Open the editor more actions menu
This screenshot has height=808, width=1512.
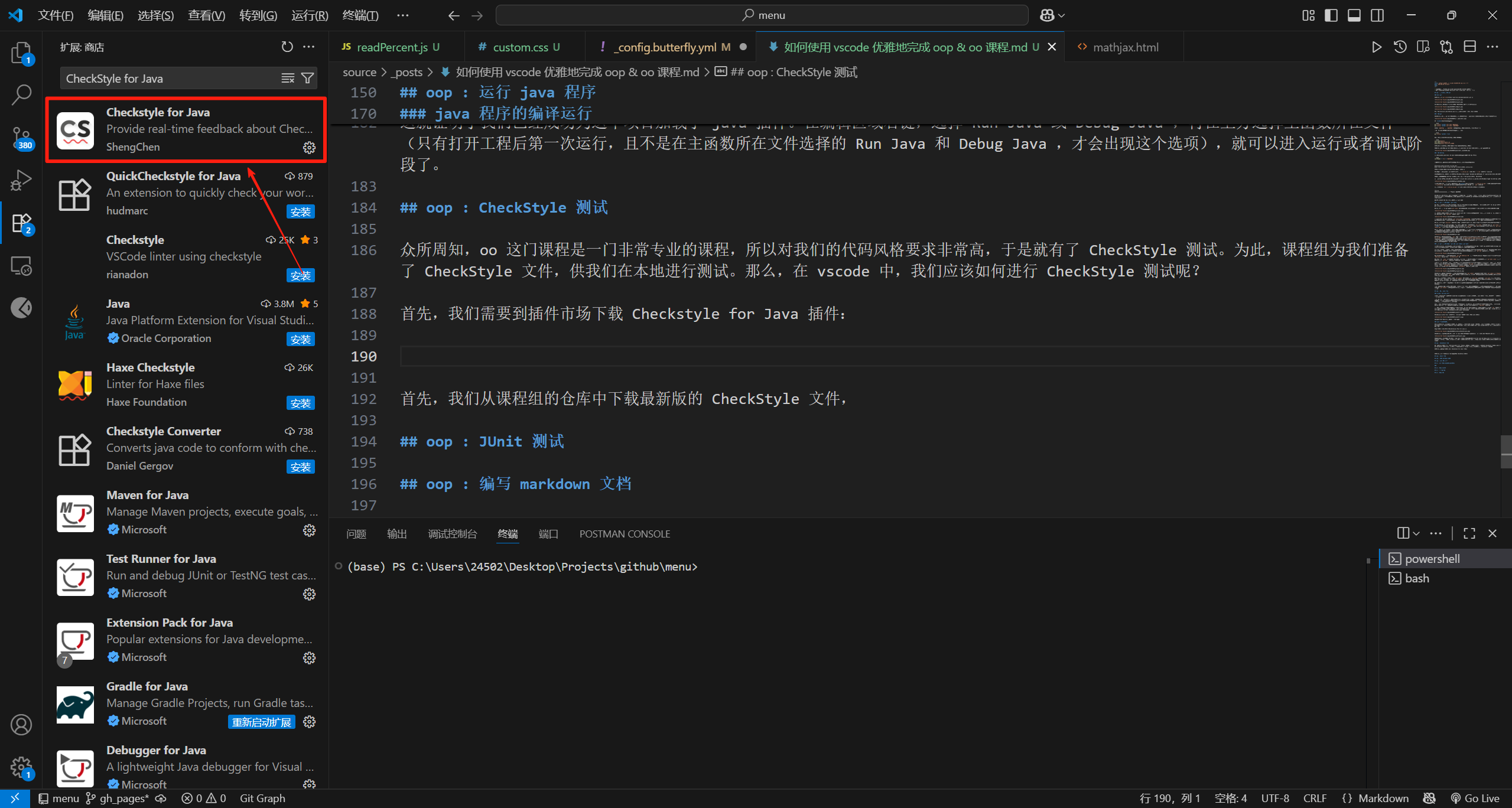[1493, 47]
